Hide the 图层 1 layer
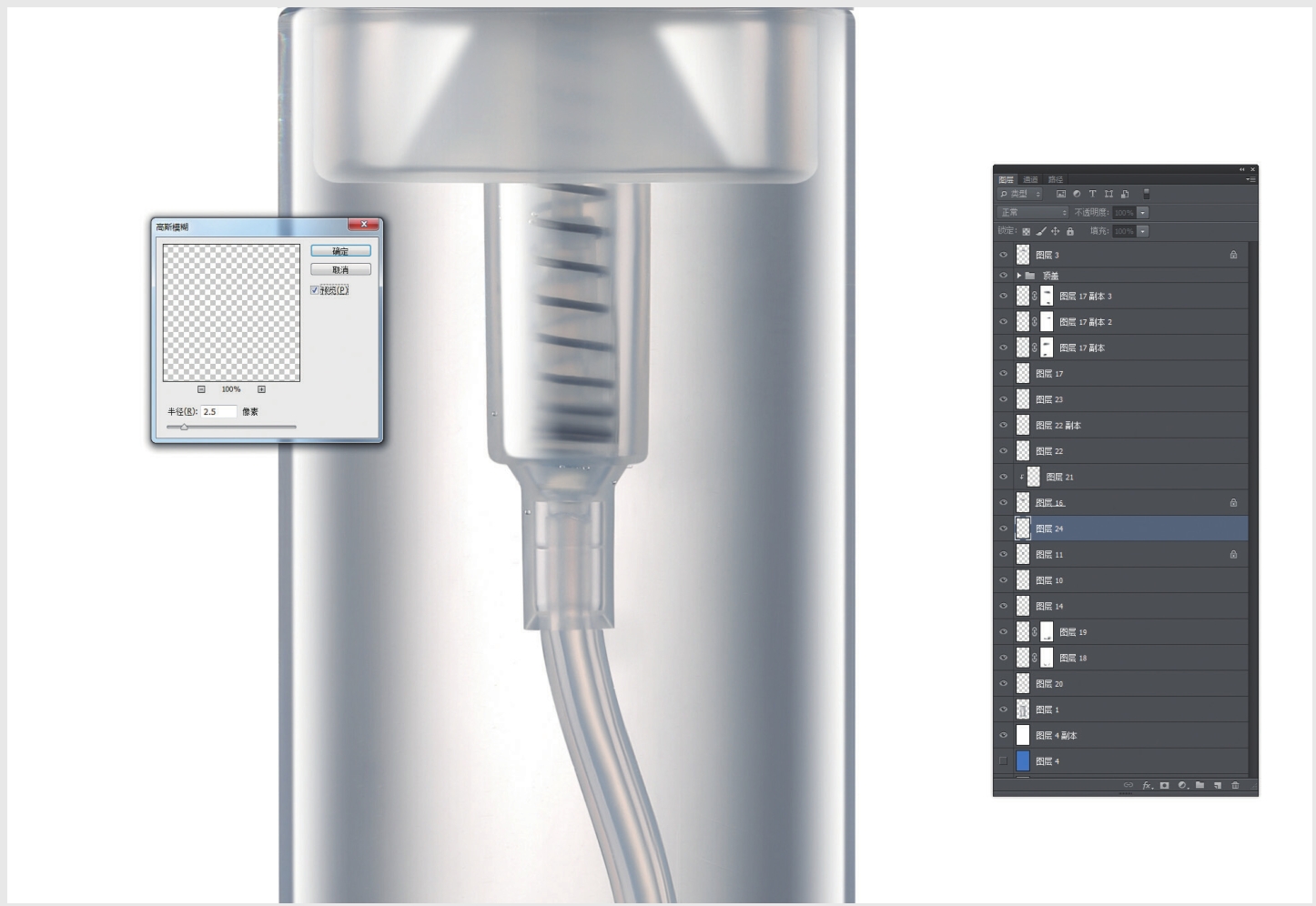 (x=1004, y=710)
